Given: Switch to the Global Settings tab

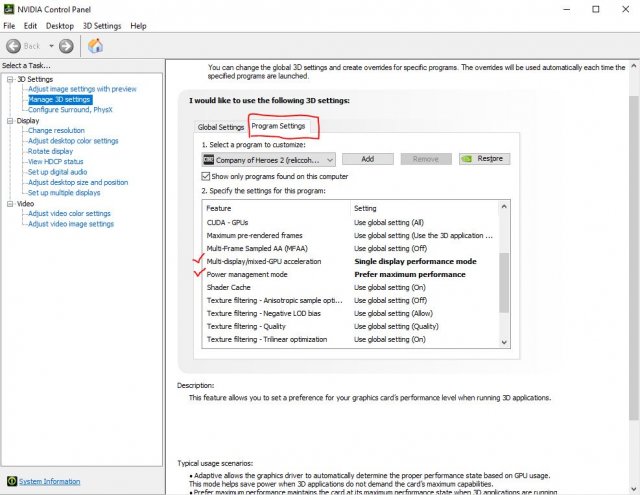Looking at the screenshot, I should (220, 127).
